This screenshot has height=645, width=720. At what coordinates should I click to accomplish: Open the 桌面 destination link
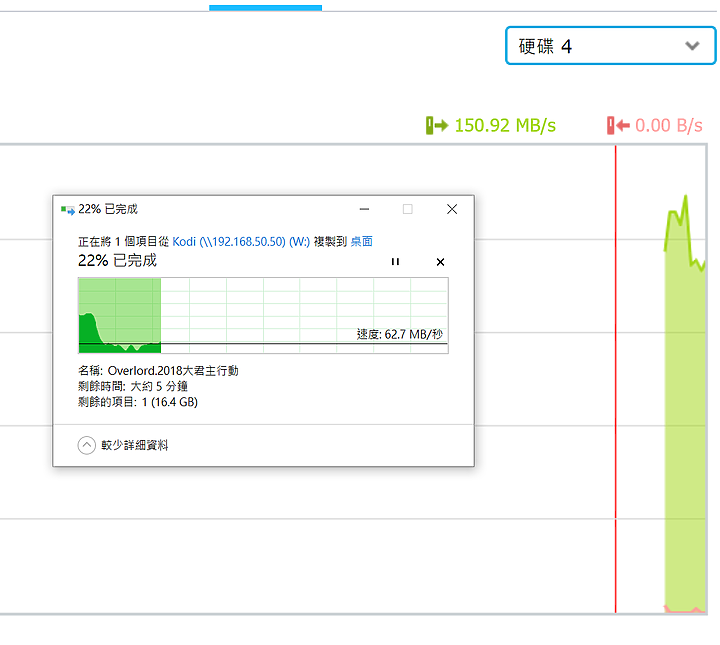[x=361, y=241]
